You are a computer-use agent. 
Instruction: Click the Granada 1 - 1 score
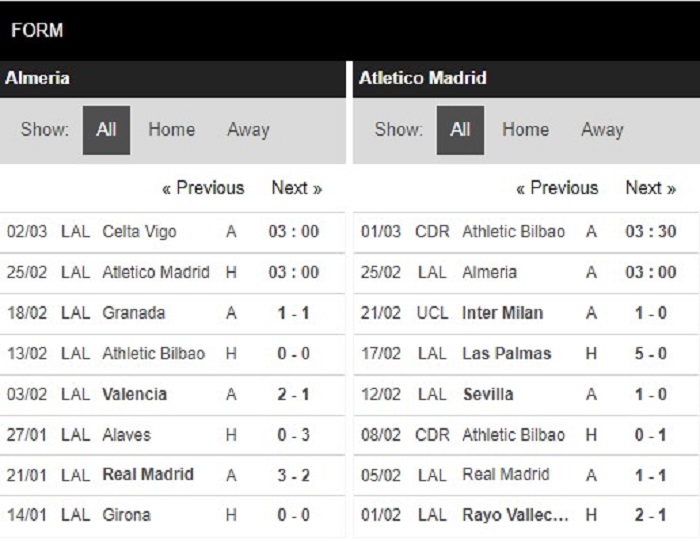pos(293,313)
